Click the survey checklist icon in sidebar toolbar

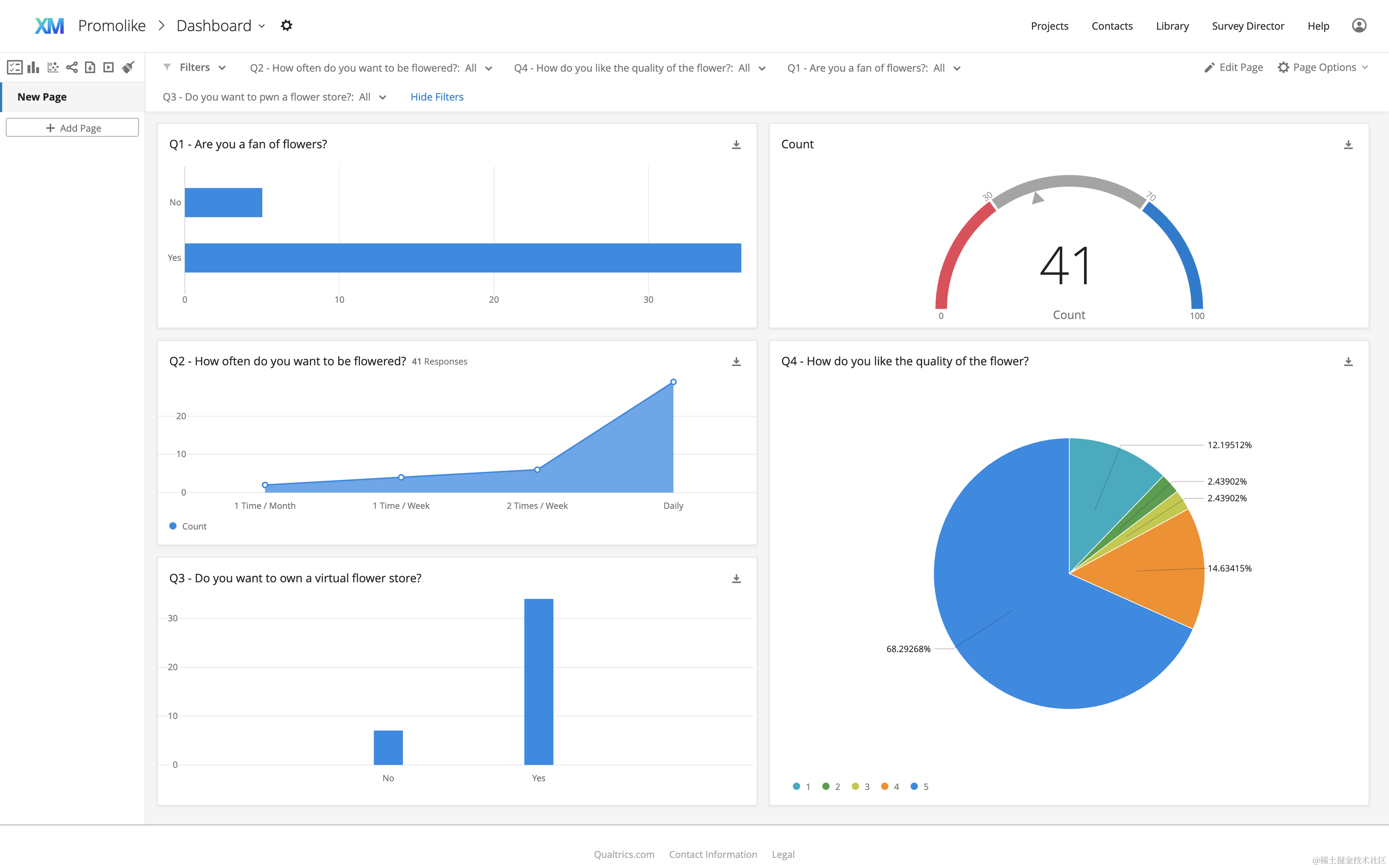coord(14,68)
